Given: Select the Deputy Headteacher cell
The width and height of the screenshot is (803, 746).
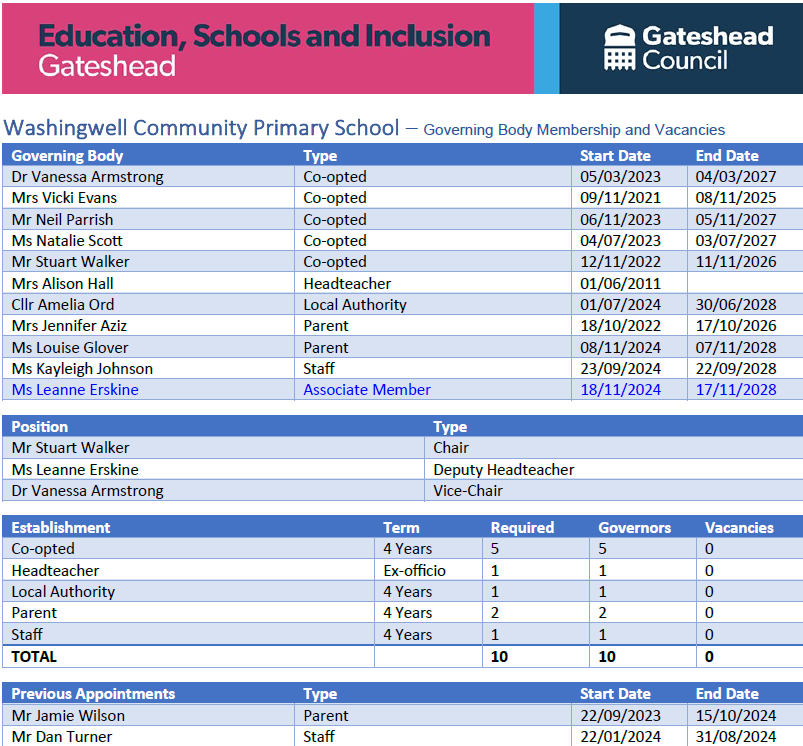Looking at the screenshot, I should (504, 470).
